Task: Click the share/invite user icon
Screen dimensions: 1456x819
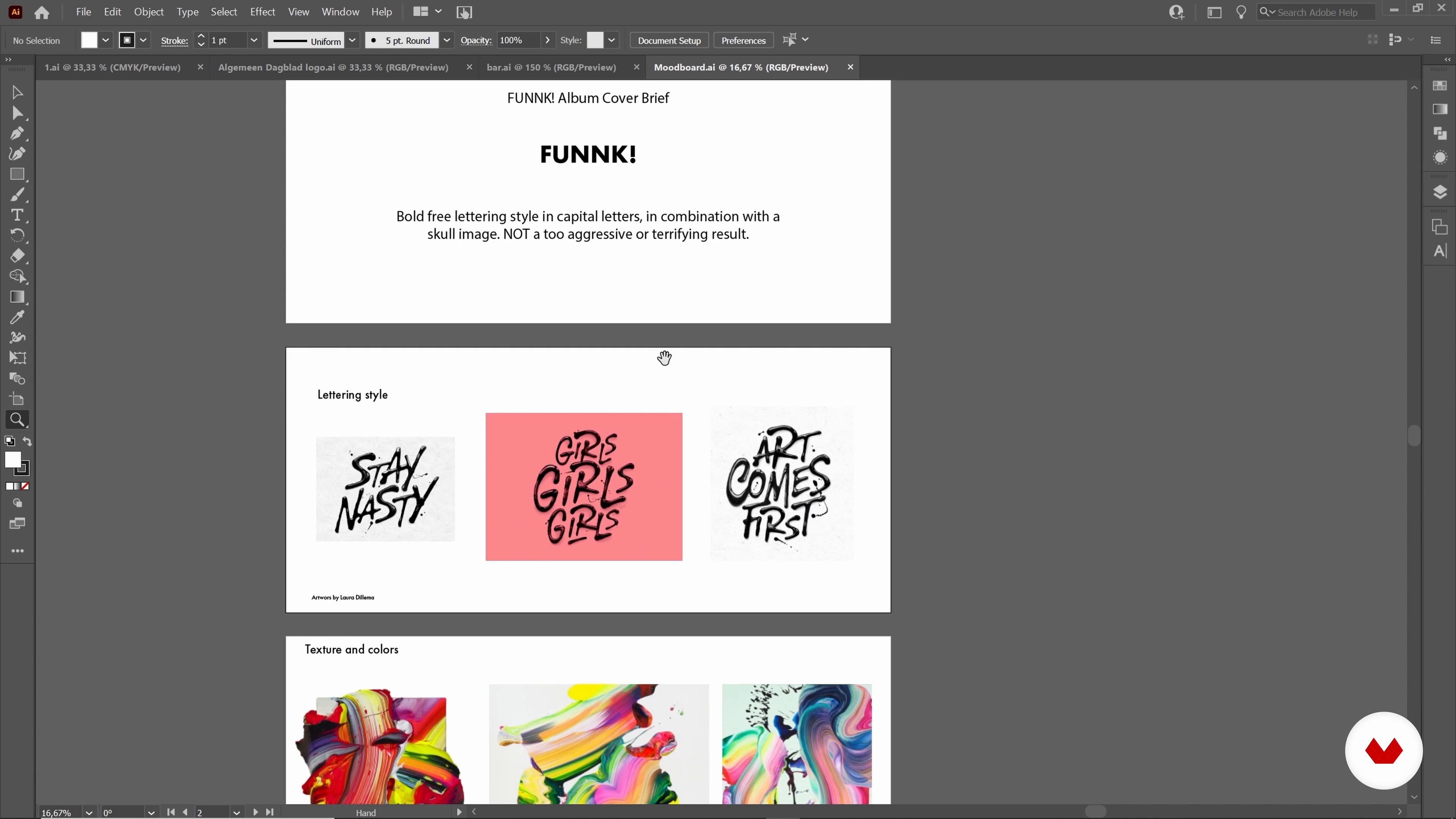Action: click(x=1177, y=13)
